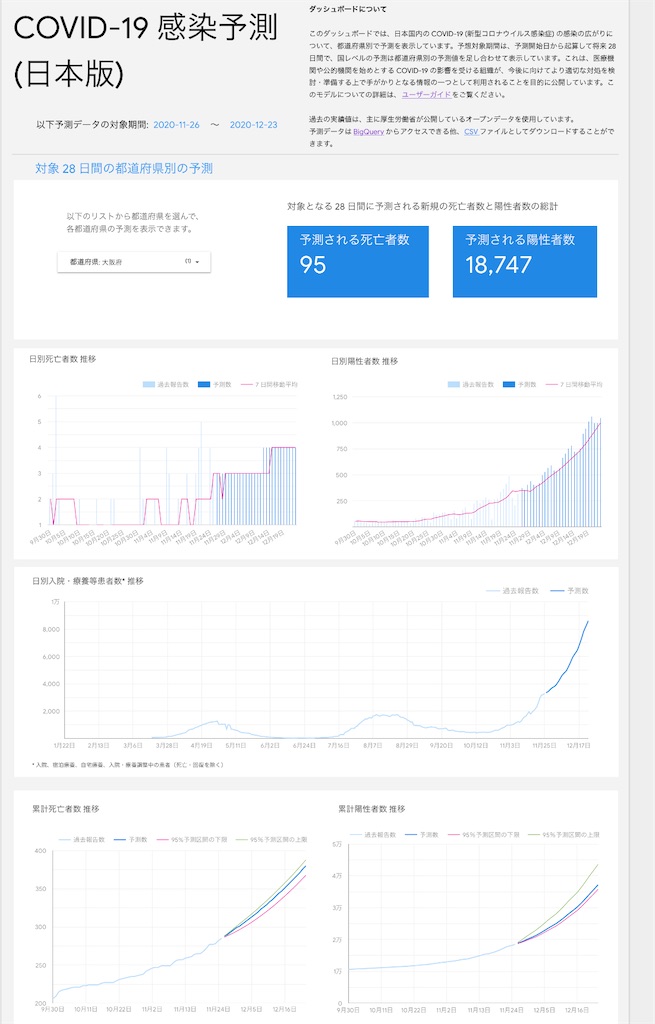This screenshot has height=1024, width=655.
Task: Toggle 過去報告数 legend in 日別入院・療養等患者数 chart
Action: pyautogui.click(x=513, y=590)
